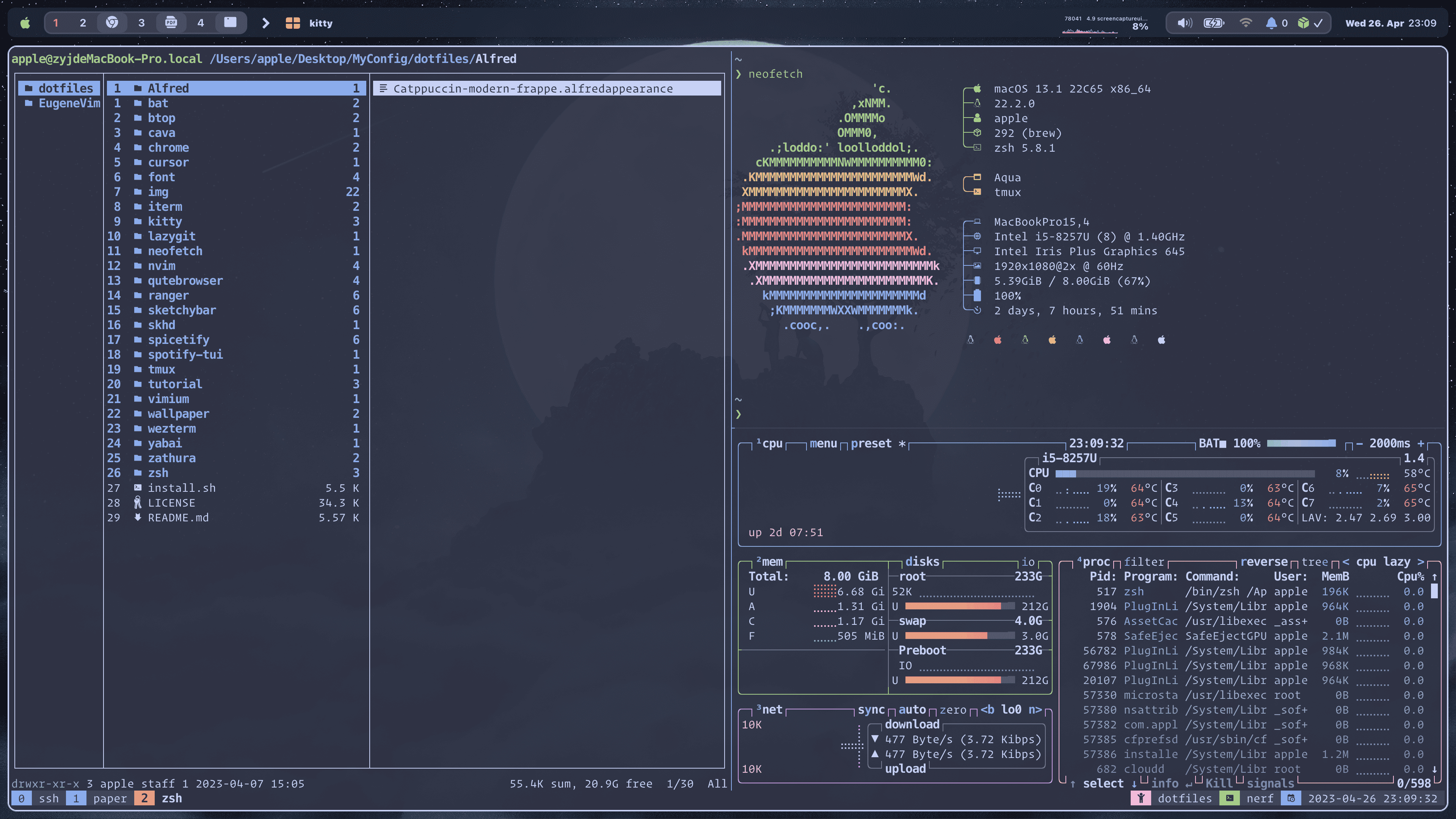
Task: Click the Chrome icon in workspace 2
Action: pyautogui.click(x=112, y=23)
